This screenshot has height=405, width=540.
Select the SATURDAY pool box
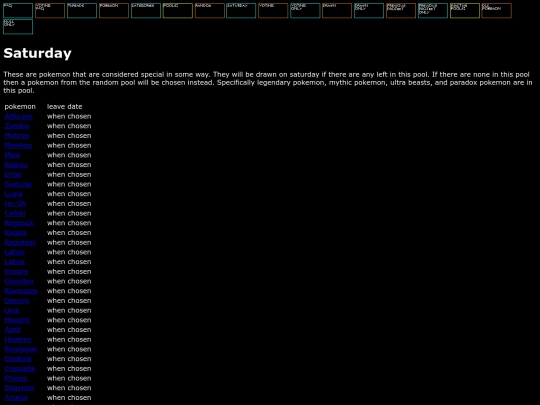241,11
